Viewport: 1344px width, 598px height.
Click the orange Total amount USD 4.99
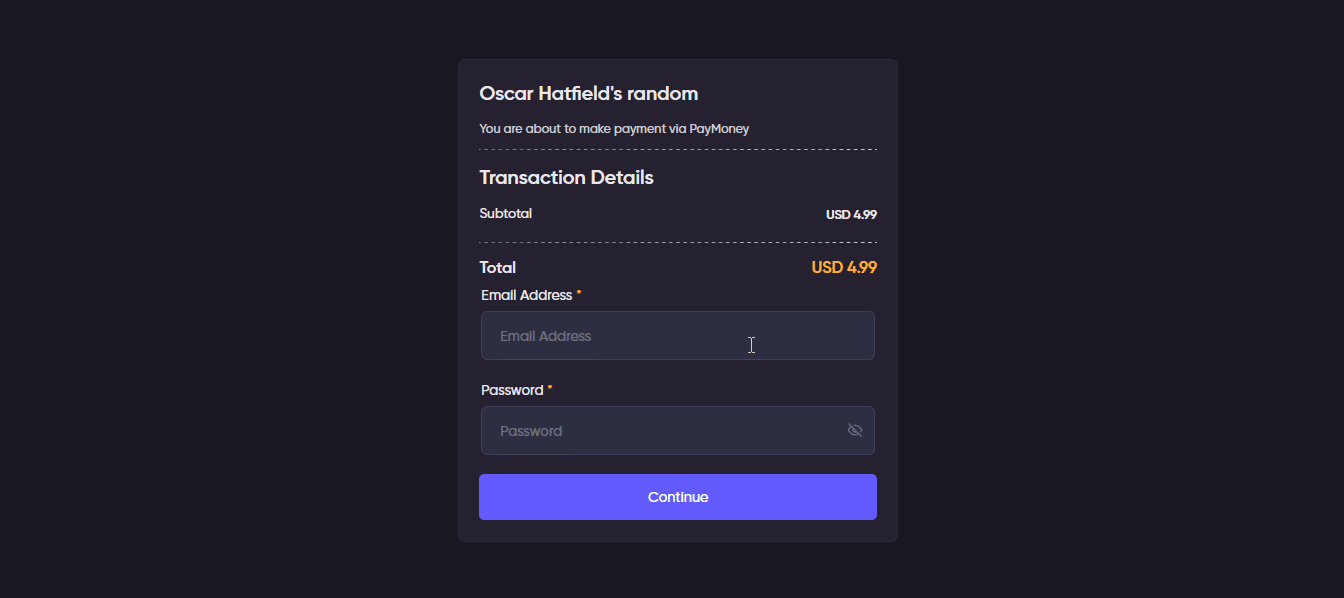[x=844, y=268]
